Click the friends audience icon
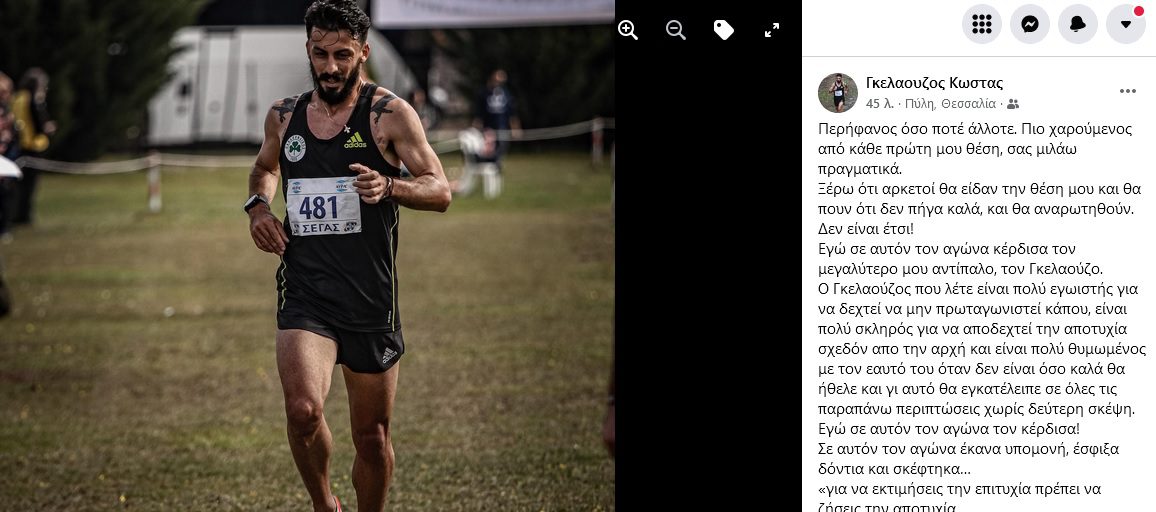 (1014, 104)
